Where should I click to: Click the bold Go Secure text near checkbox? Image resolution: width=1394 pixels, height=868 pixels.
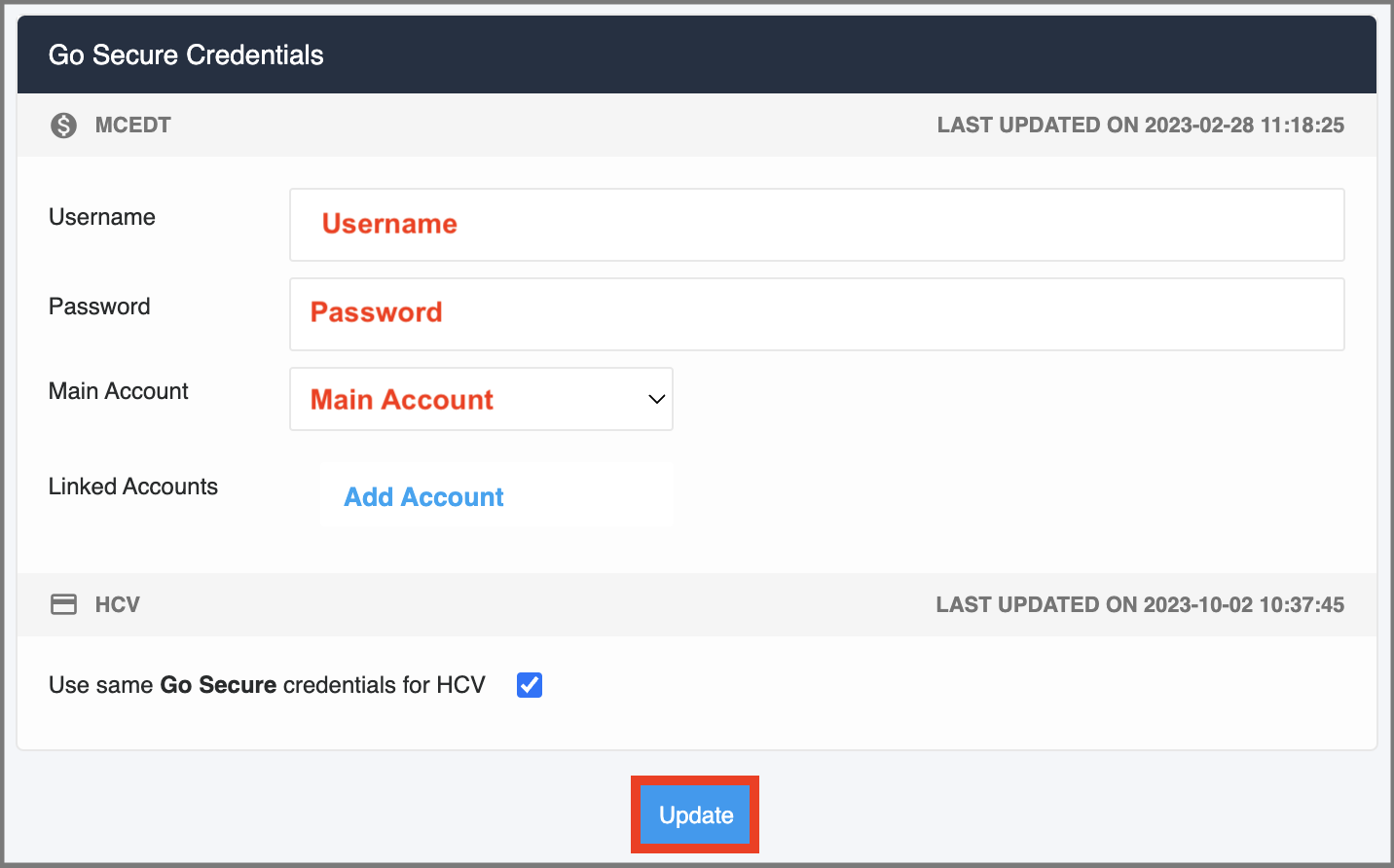pos(218,685)
